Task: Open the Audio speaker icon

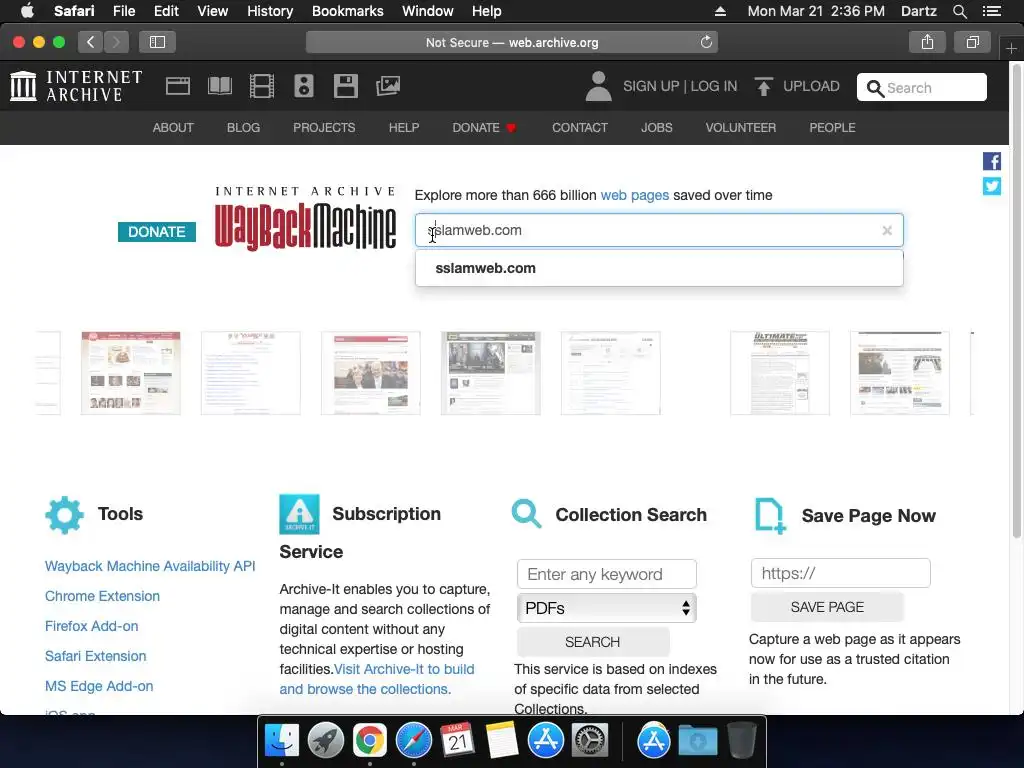Action: (x=304, y=86)
